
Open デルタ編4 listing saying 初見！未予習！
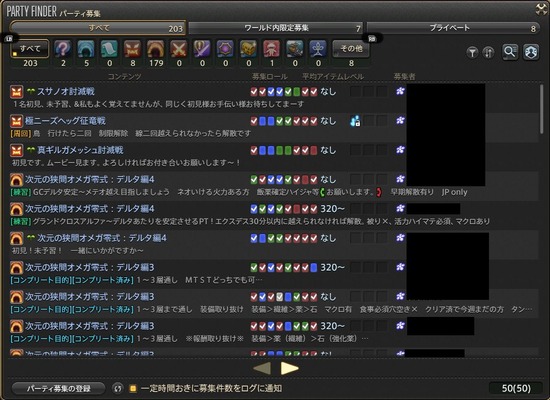point(274,245)
